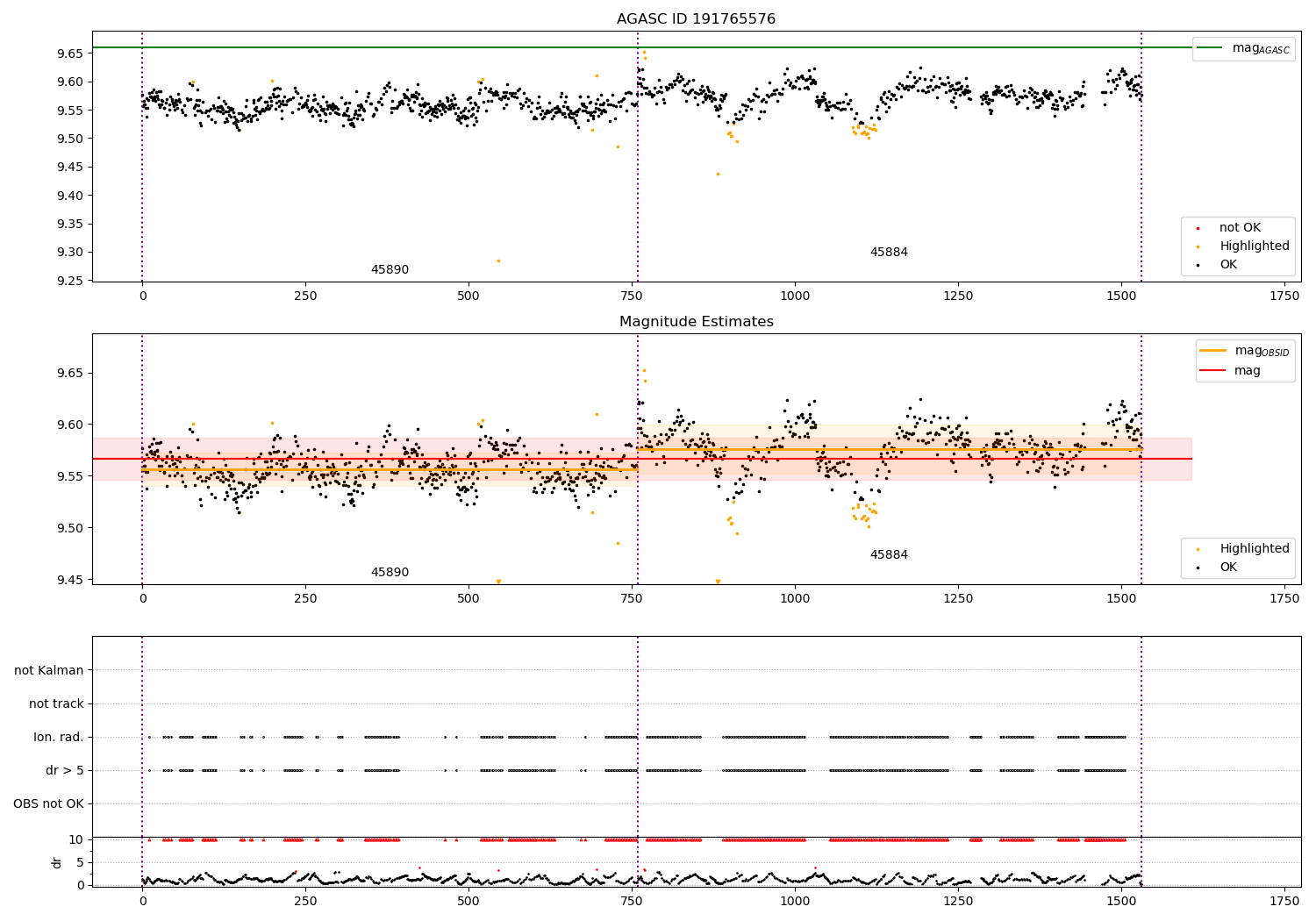Click the 1750 x-tick under the top plot
The image size is (1316, 921).
click(x=1284, y=296)
